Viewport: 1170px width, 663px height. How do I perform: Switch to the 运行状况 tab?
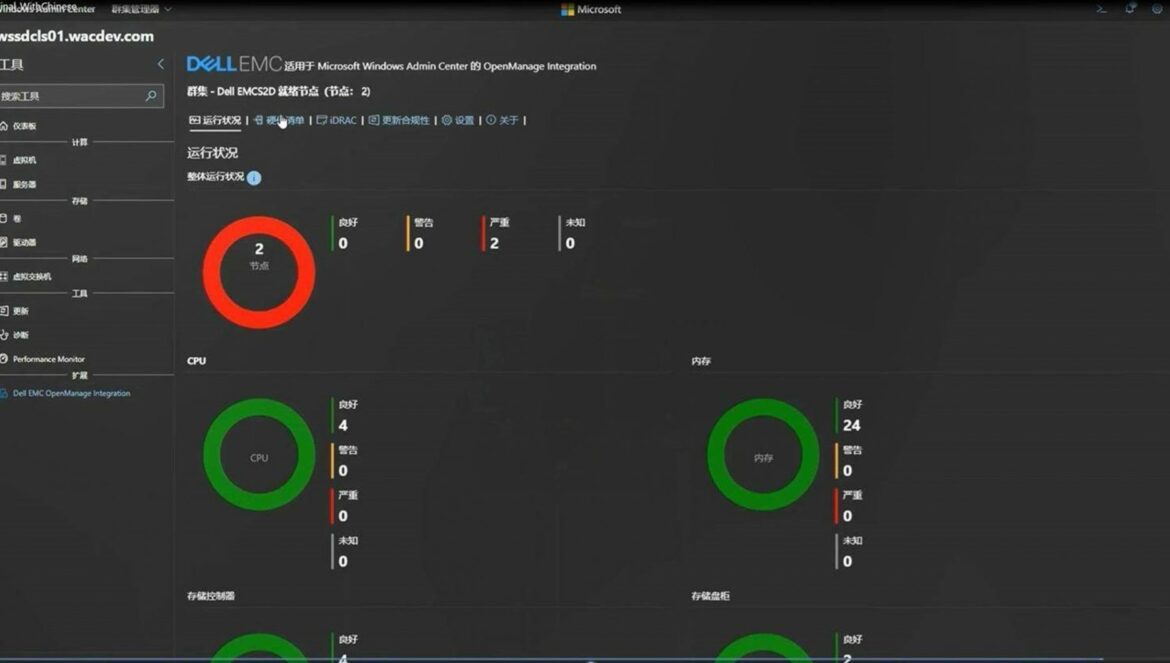[x=216, y=120]
